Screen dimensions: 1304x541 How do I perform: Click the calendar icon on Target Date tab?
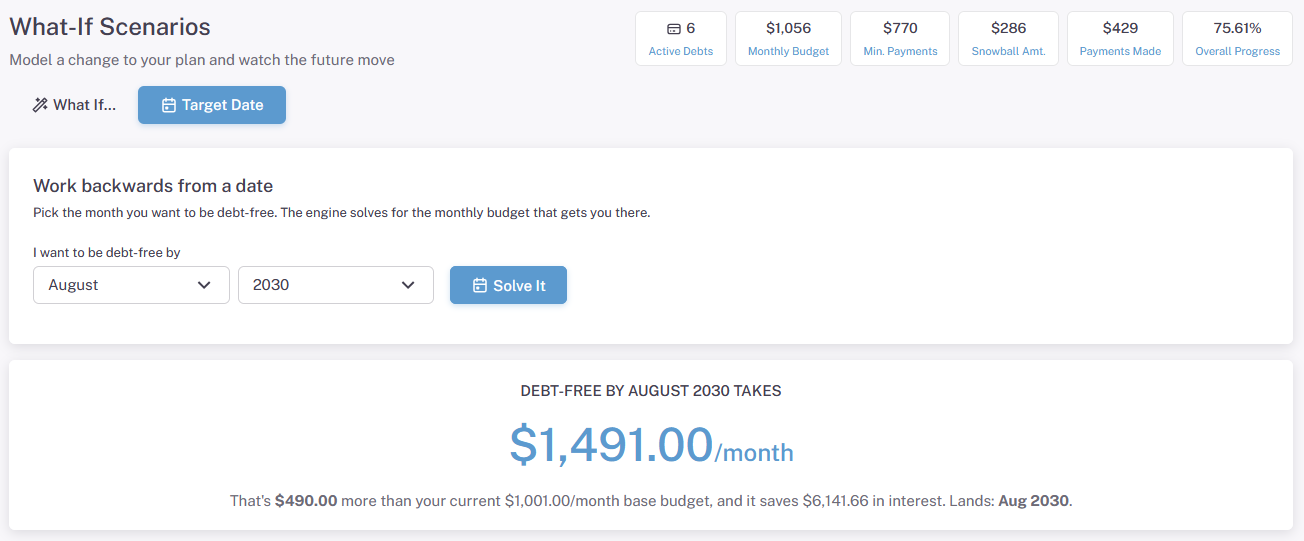pos(169,105)
